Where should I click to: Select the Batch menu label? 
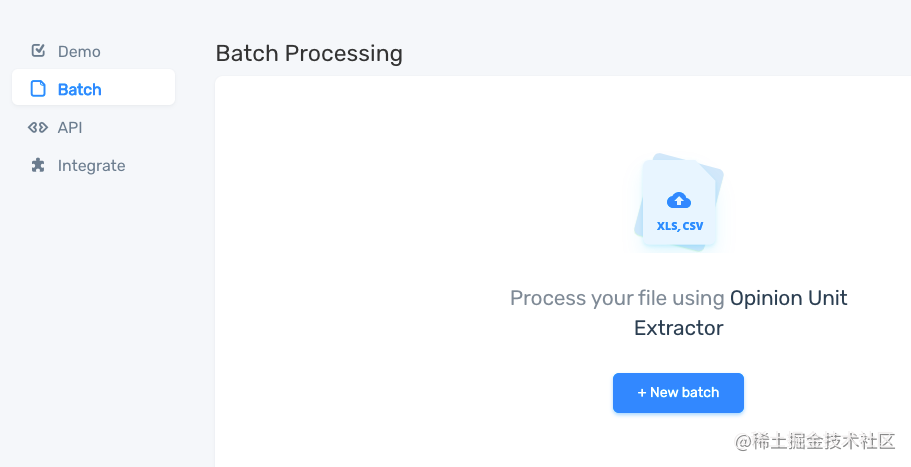80,89
